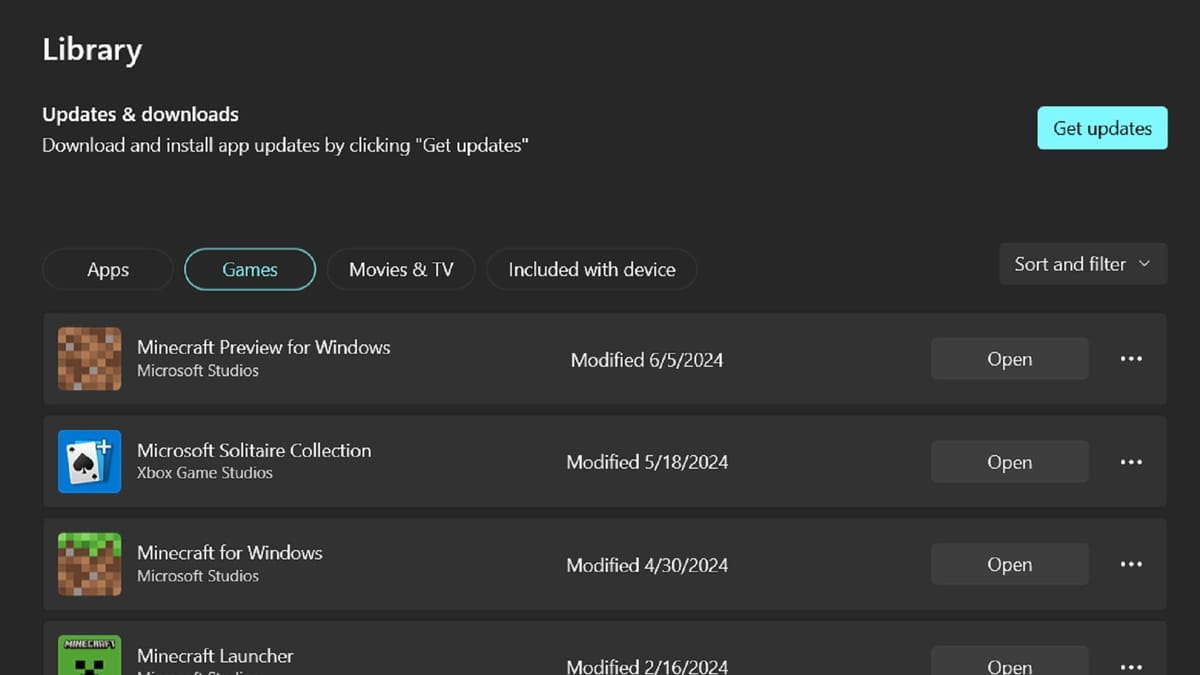Open more options for Microsoft Solitaire Collection
This screenshot has height=675, width=1200.
1131,461
